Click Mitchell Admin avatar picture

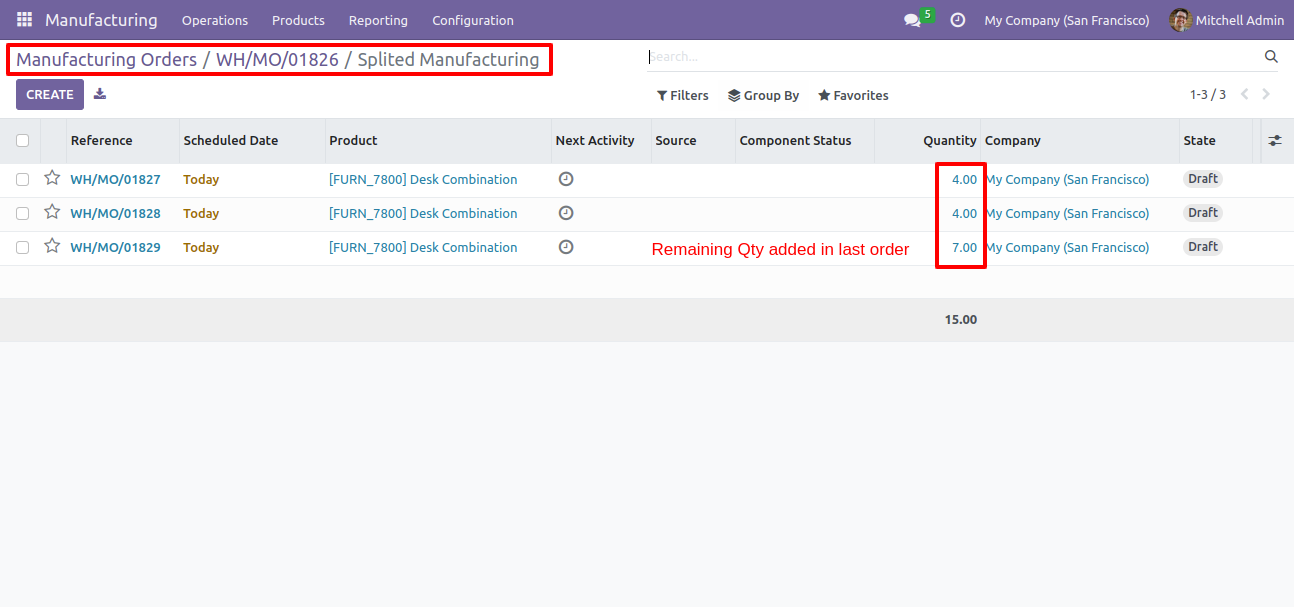1180,20
